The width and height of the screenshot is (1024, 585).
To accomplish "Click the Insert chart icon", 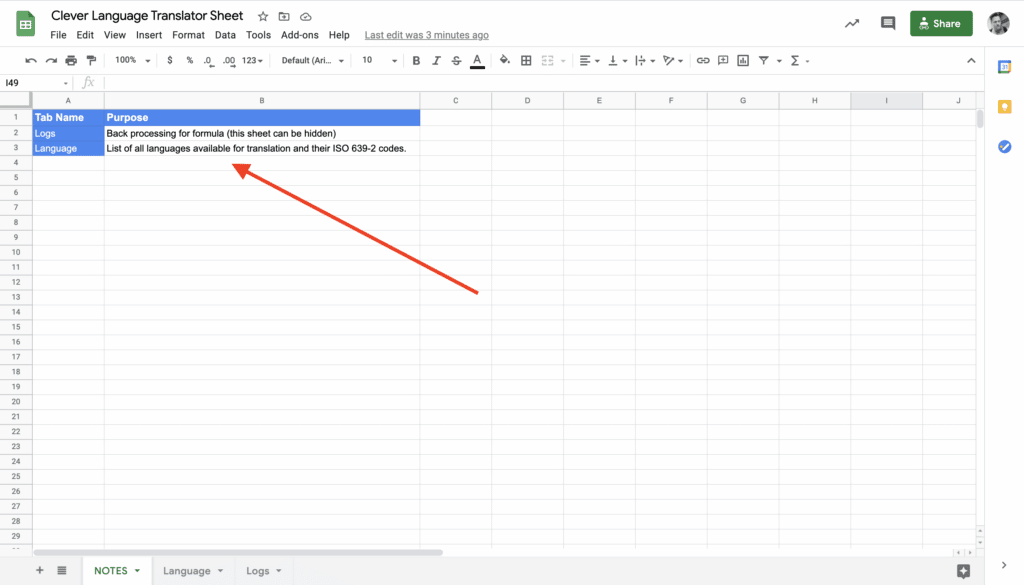I will 743,61.
